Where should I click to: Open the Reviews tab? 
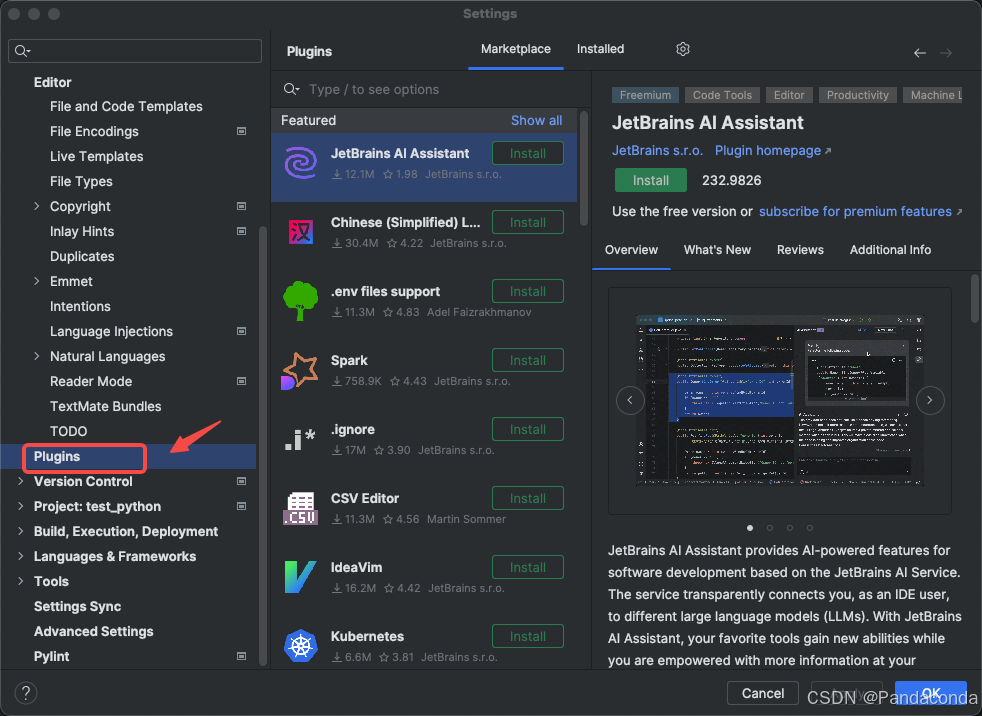point(800,250)
